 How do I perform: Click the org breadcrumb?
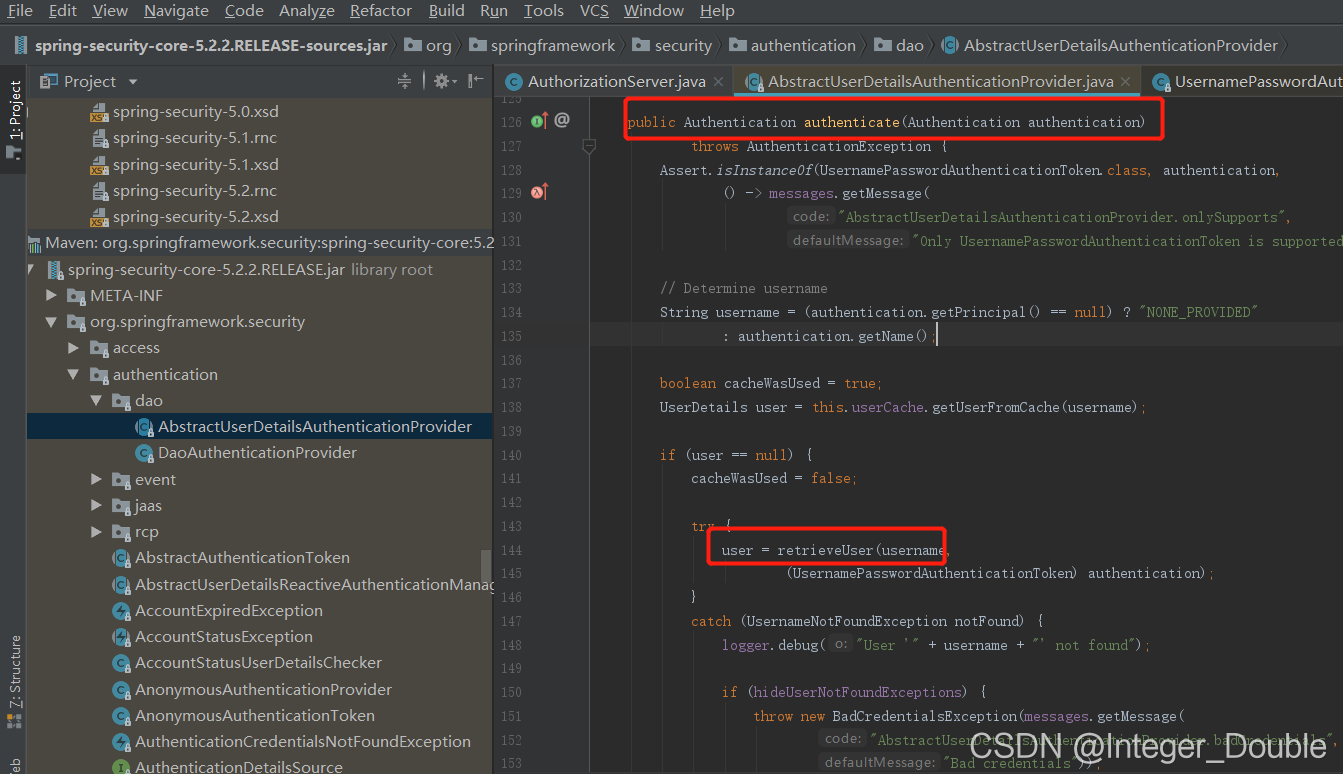point(428,46)
